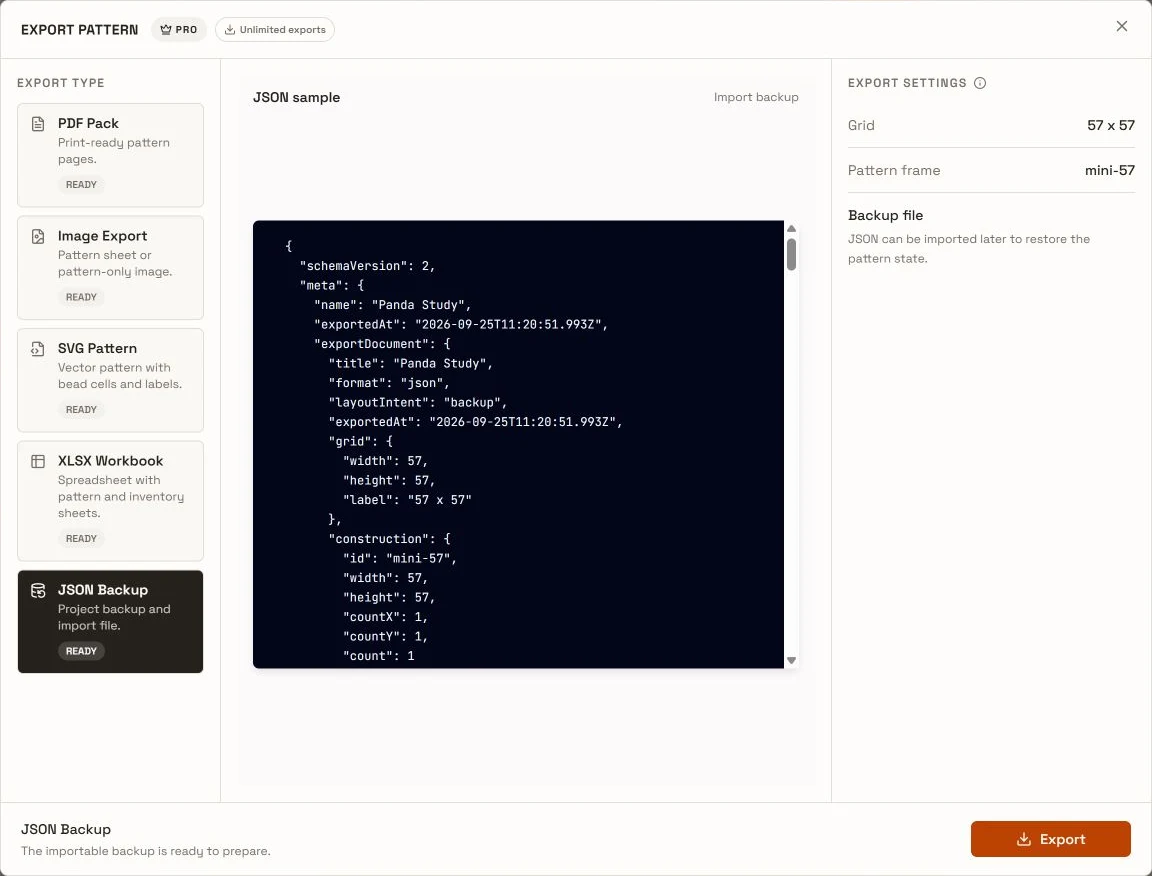Click the Unlimited exports badge
Image resolution: width=1152 pixels, height=876 pixels.
coord(275,29)
